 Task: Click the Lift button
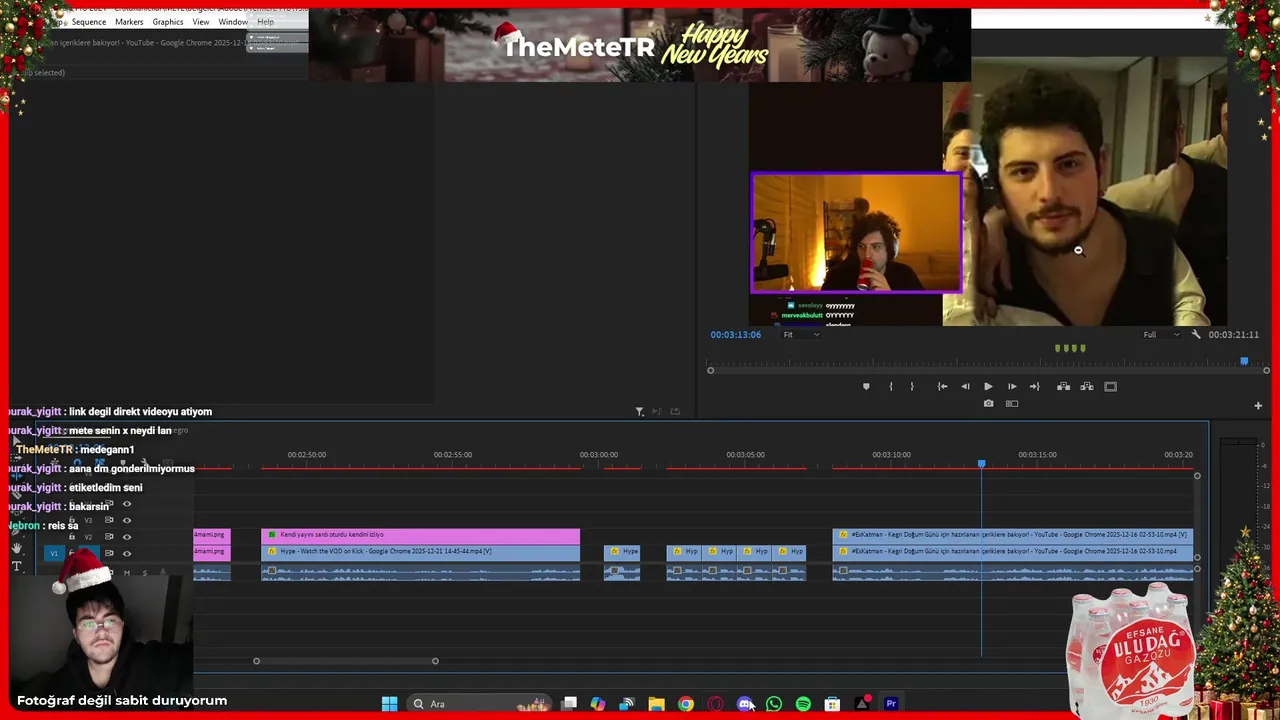pos(1063,387)
